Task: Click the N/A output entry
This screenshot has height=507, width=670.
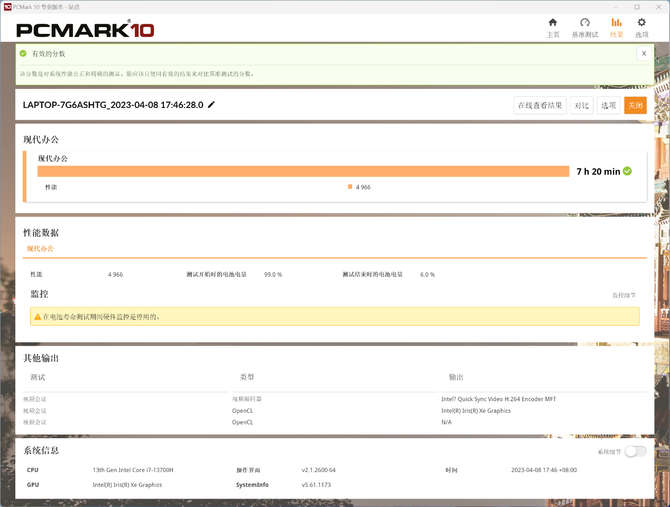Action: click(447, 422)
